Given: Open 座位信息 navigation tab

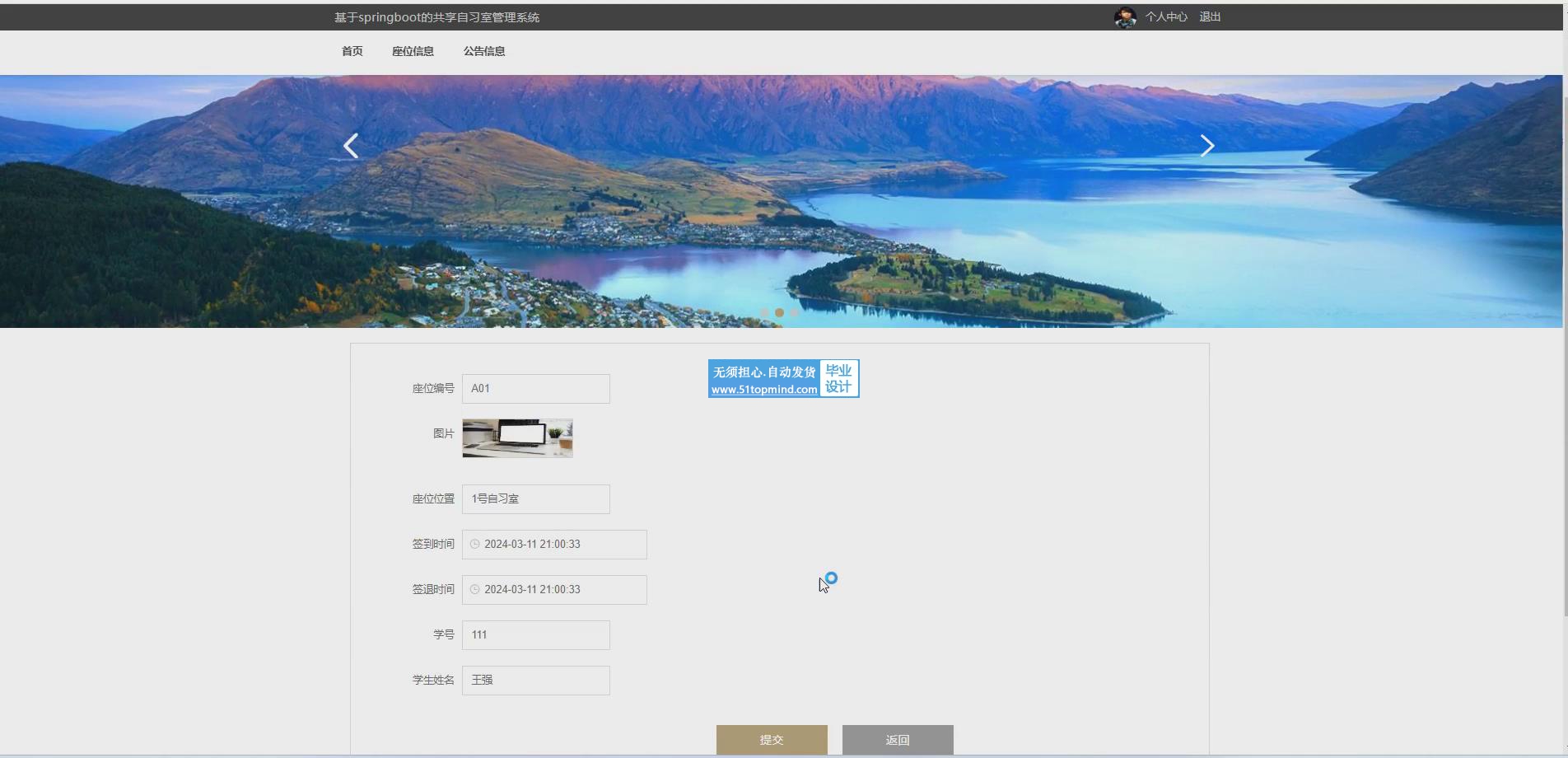Looking at the screenshot, I should coord(413,51).
